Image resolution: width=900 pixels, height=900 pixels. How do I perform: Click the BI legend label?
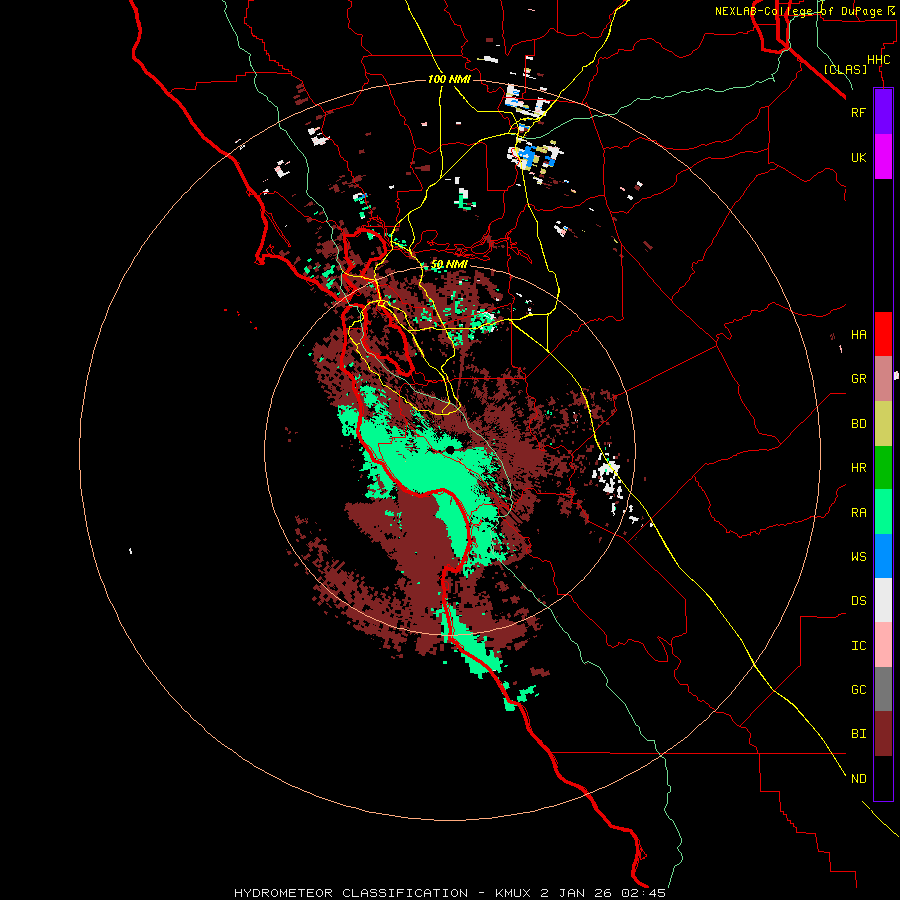tap(858, 734)
